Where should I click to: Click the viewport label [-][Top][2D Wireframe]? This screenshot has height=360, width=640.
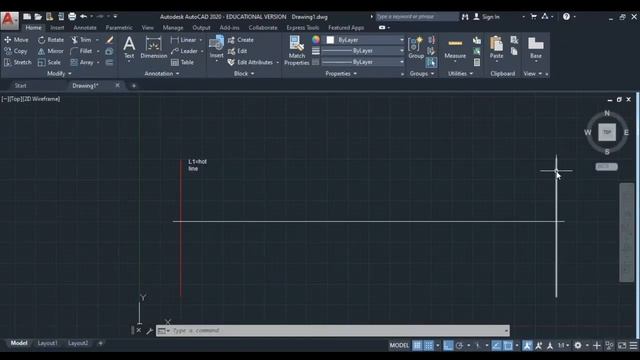tap(31, 99)
